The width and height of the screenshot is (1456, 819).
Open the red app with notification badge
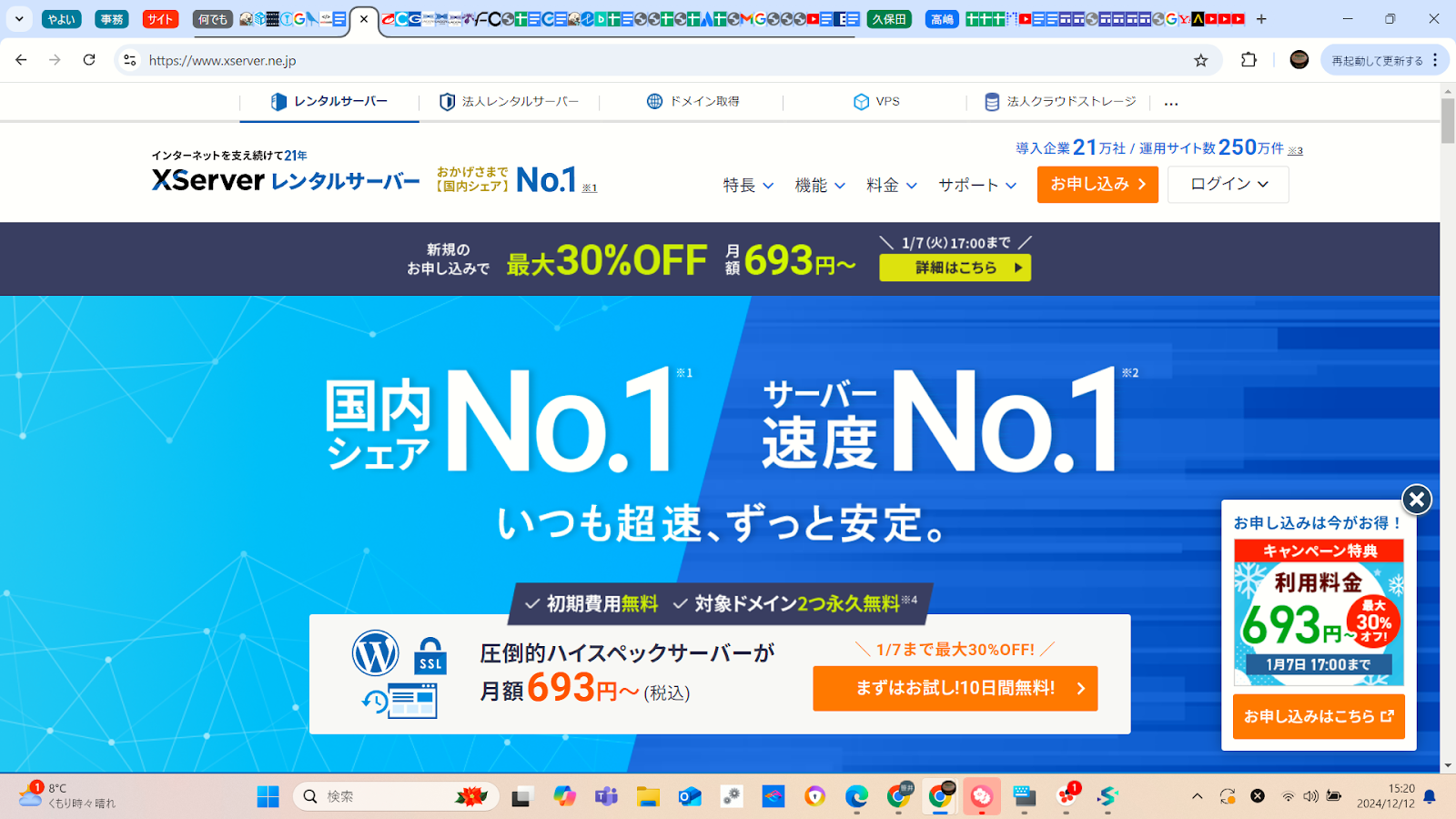point(1067,797)
